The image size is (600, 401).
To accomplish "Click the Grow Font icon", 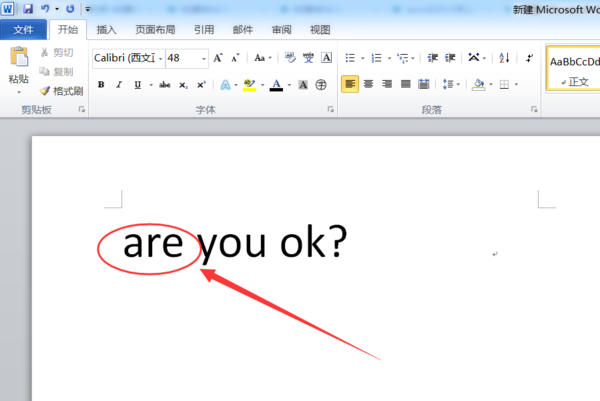I will [x=218, y=58].
